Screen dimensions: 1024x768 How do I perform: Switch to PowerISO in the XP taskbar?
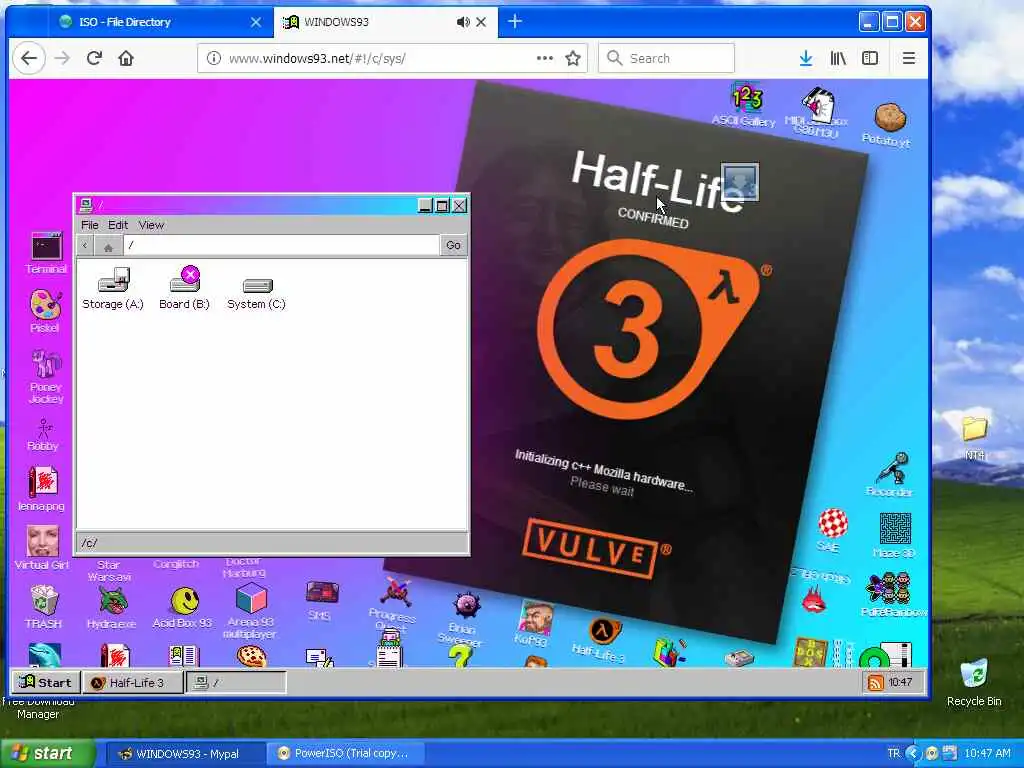[x=345, y=754]
